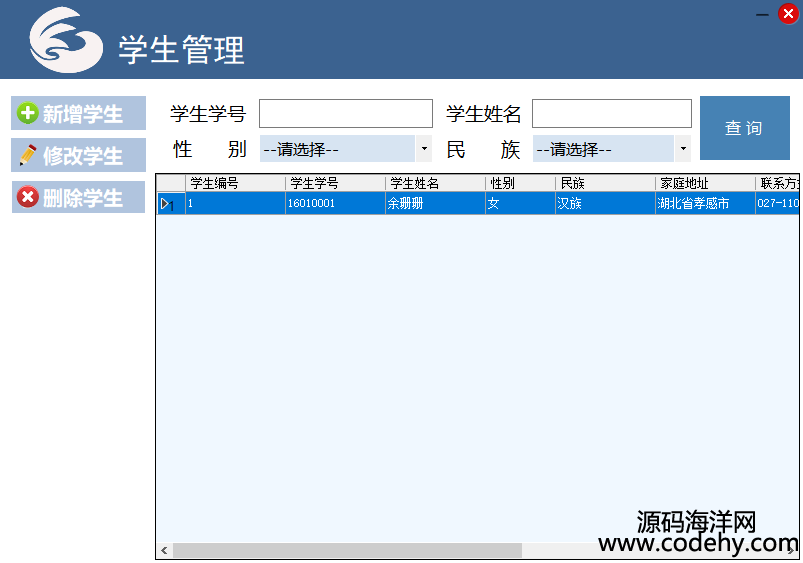Screen dimensions: 803x563
Task: Click the green plus Add Student icon
Action: [28, 114]
